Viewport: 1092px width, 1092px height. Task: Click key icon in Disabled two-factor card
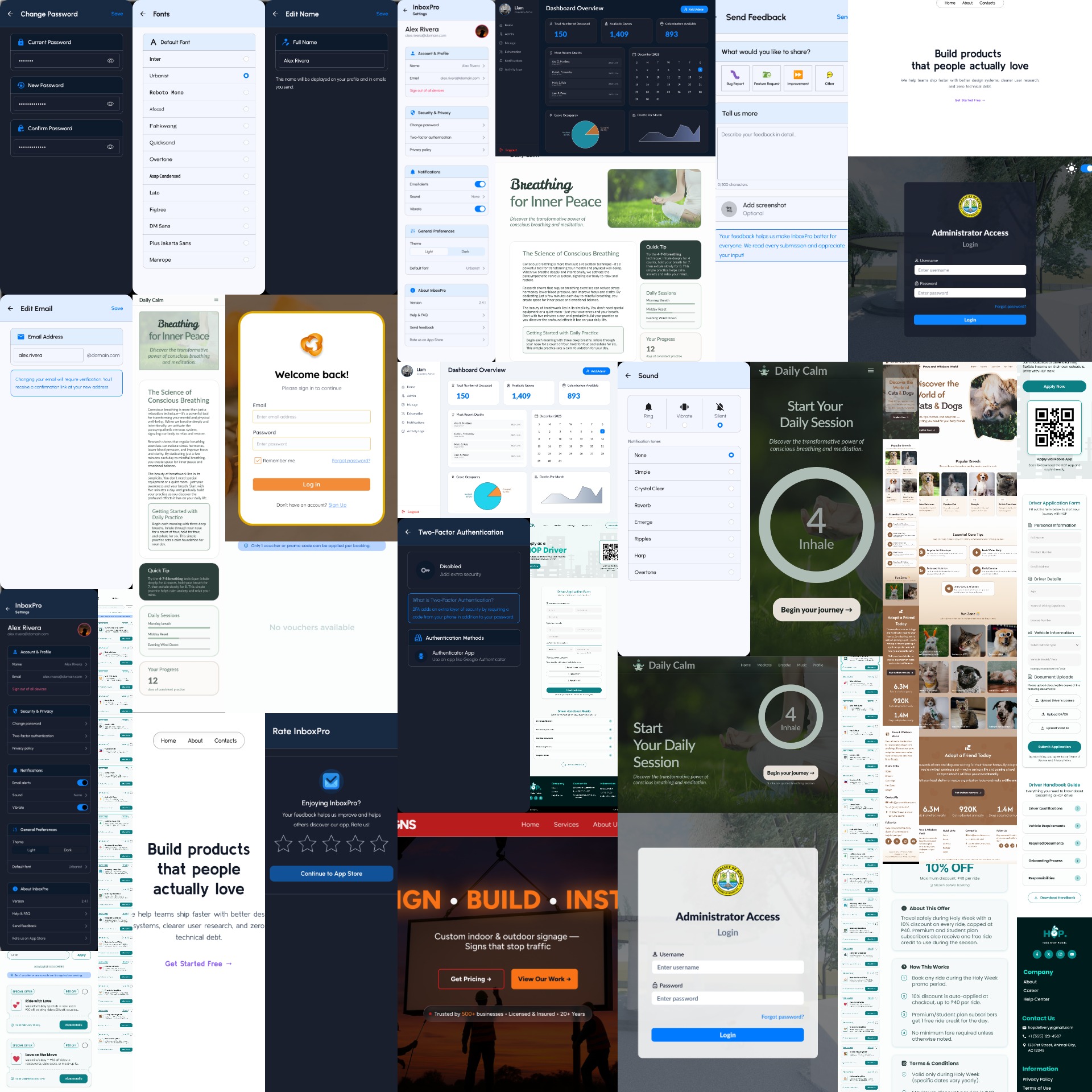[x=425, y=570]
